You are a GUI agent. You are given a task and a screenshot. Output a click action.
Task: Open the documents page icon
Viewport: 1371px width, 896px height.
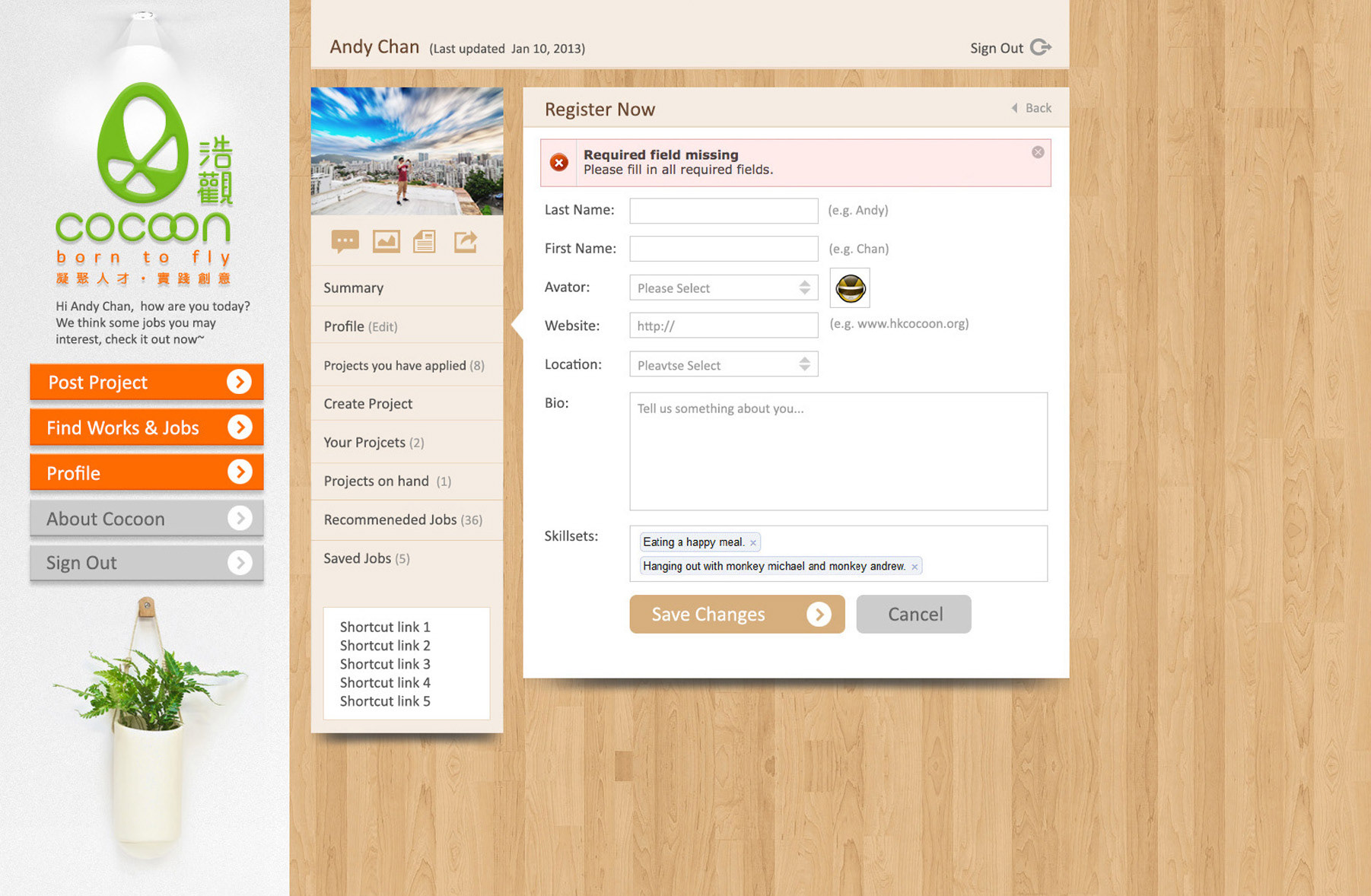click(425, 242)
